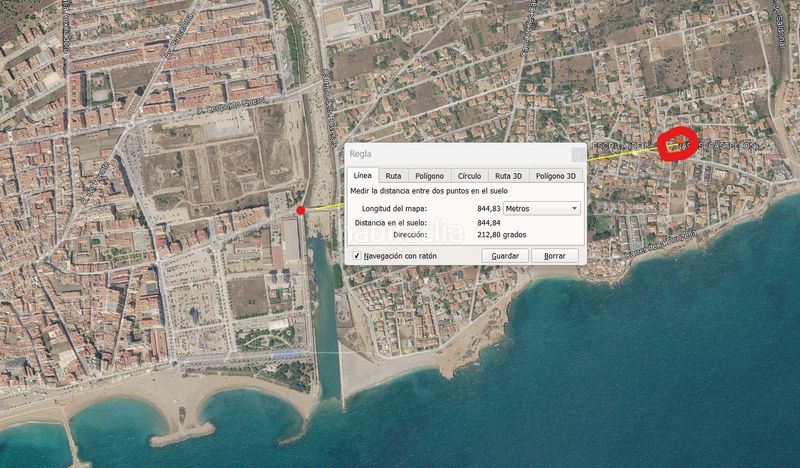Screen dimensions: 800x468
Task: Open the Ruta tab
Action: click(393, 175)
